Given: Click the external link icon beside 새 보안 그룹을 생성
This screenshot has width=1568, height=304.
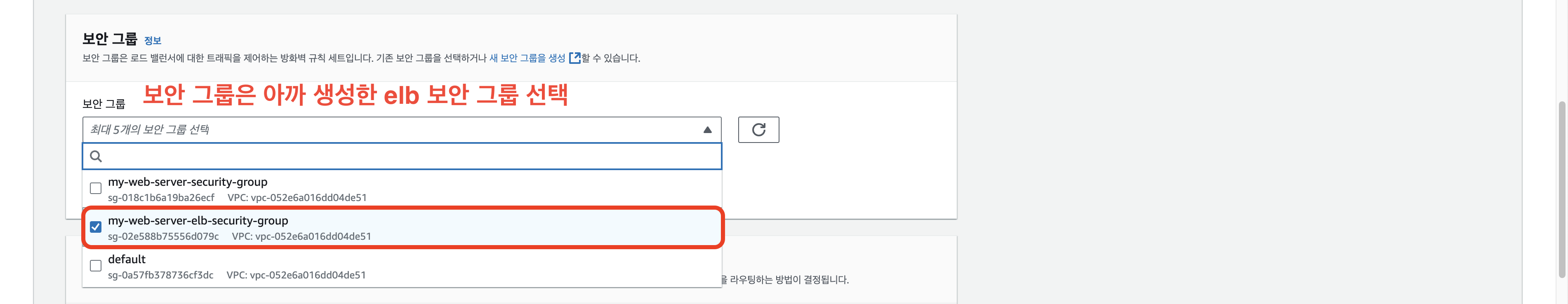Looking at the screenshot, I should (574, 58).
